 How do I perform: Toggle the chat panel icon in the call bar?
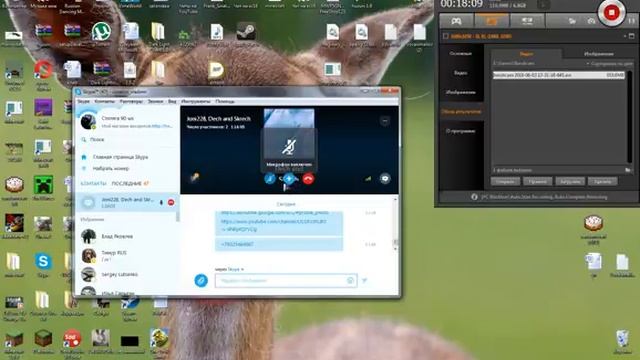385,178
